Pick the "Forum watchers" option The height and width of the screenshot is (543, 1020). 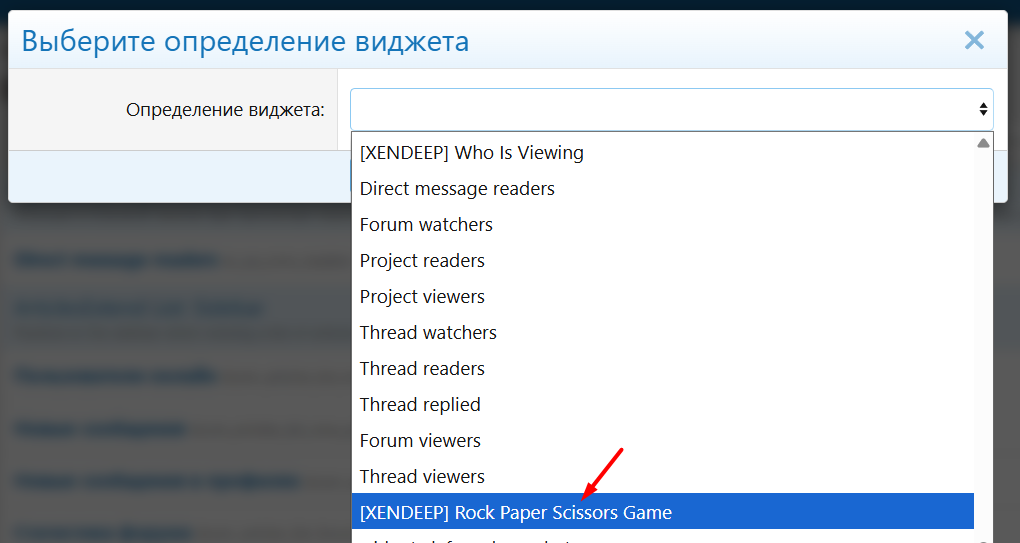pyautogui.click(x=426, y=225)
